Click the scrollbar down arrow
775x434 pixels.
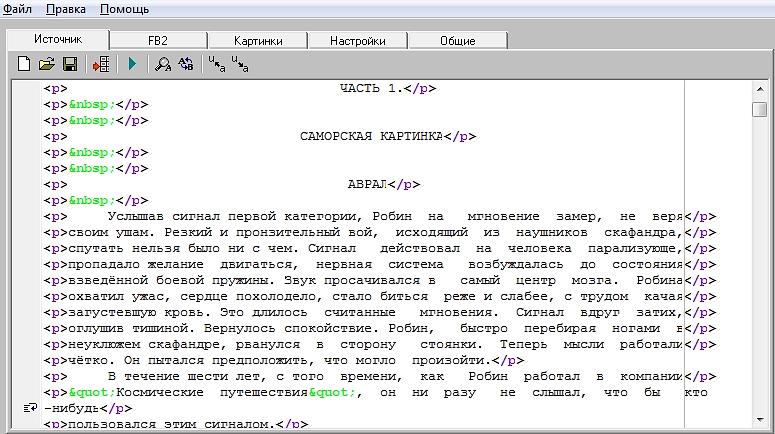pyautogui.click(x=760, y=420)
